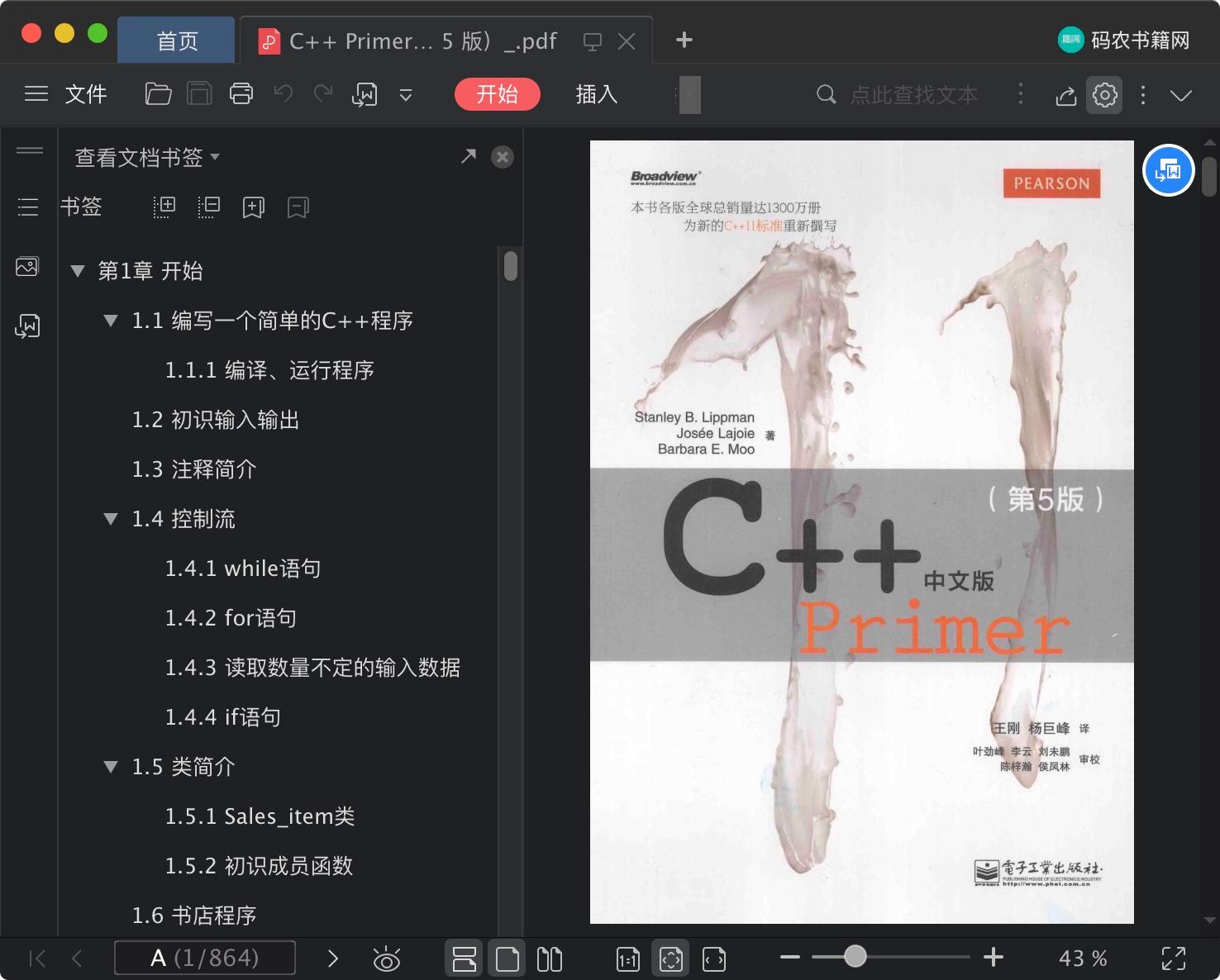Collapse the ribbon with the chevron
Screen dimensions: 1220x980
[1181, 96]
